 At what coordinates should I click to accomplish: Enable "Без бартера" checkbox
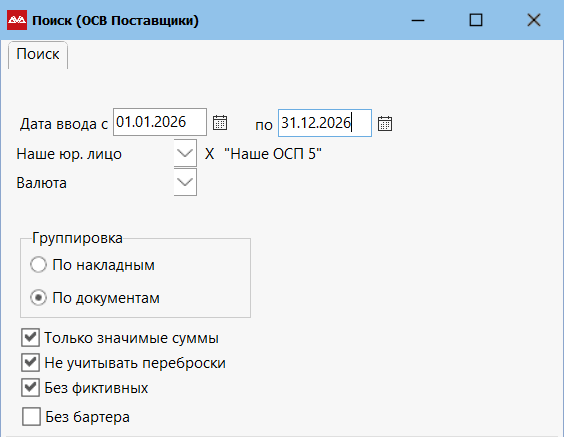tap(31, 416)
